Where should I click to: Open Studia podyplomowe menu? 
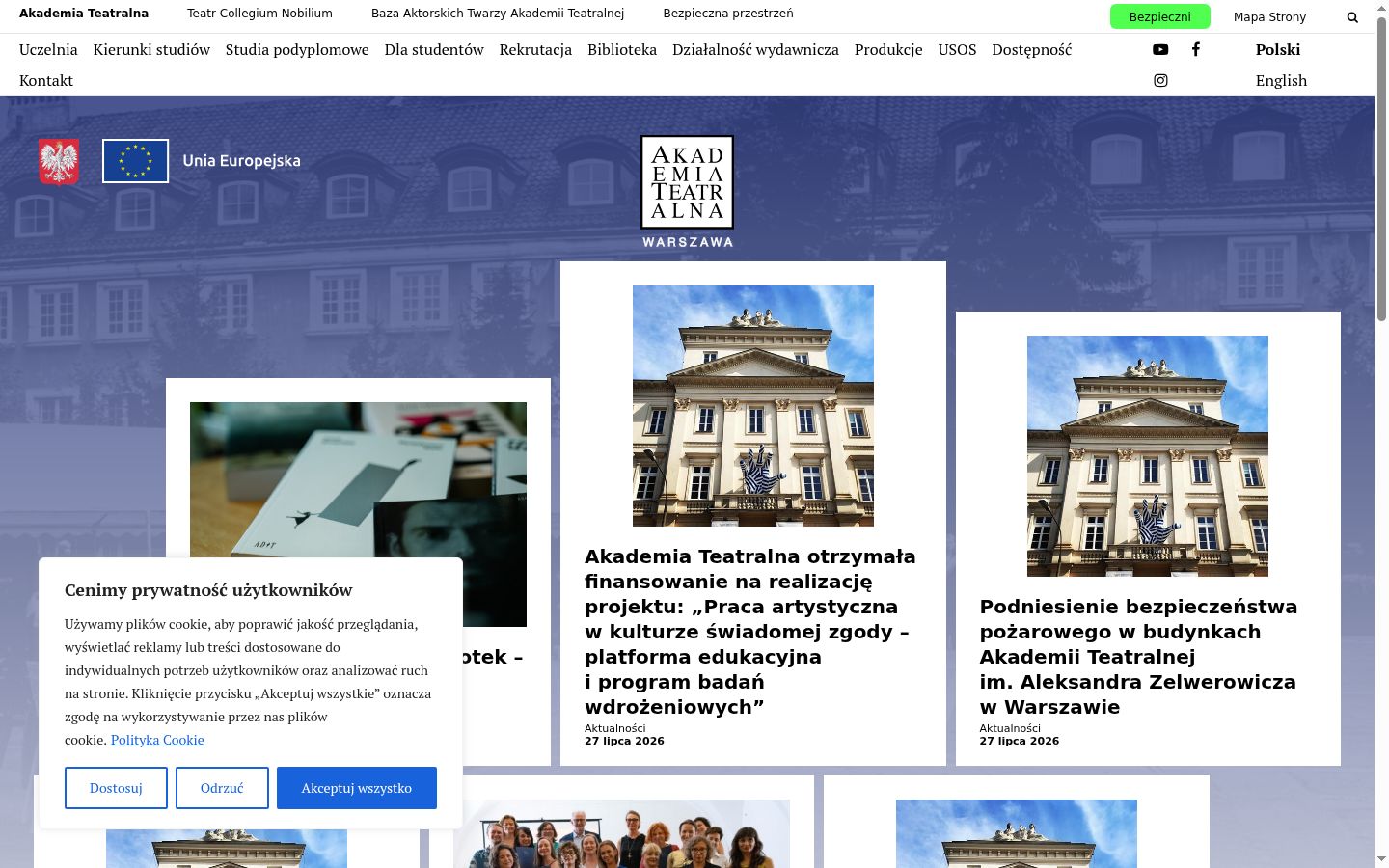pos(297,49)
